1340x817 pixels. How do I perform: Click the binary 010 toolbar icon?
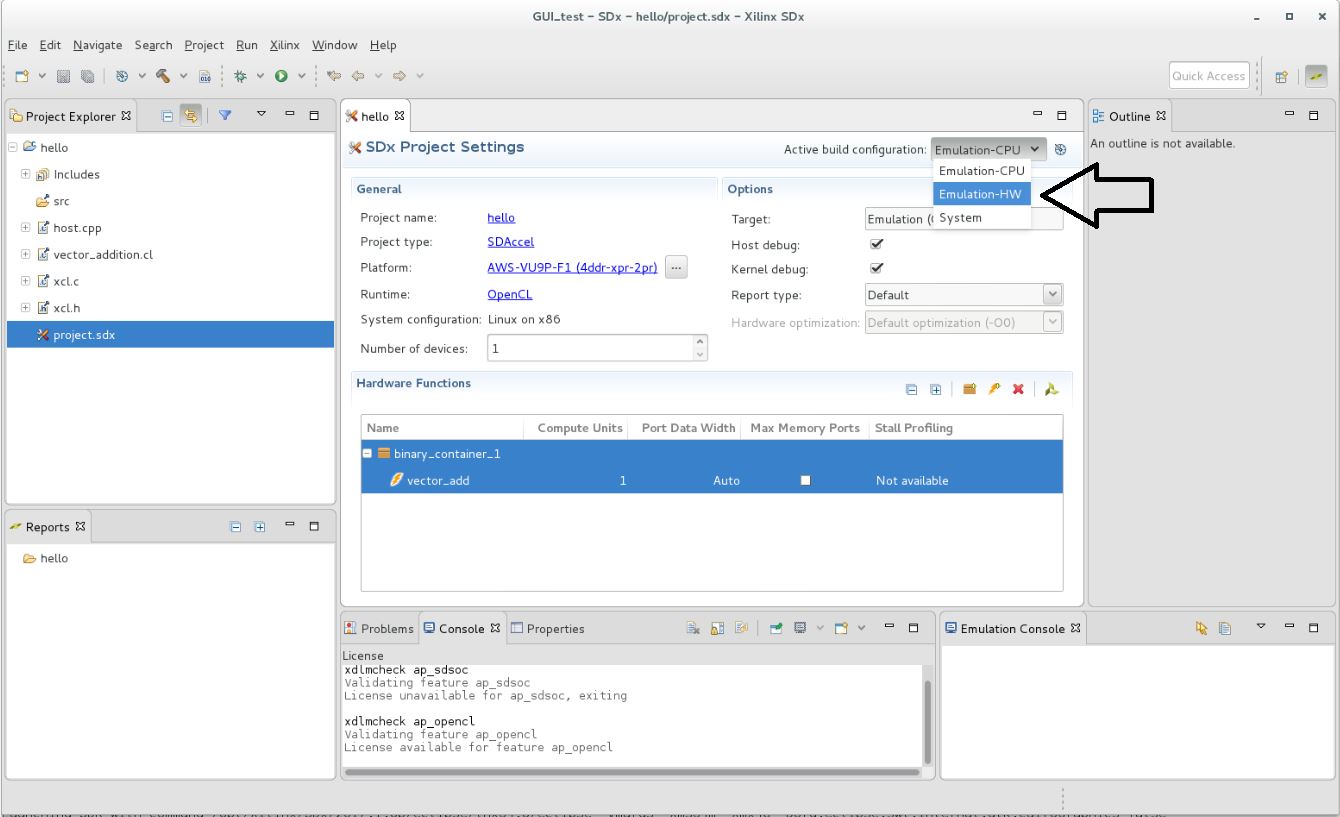tap(205, 76)
